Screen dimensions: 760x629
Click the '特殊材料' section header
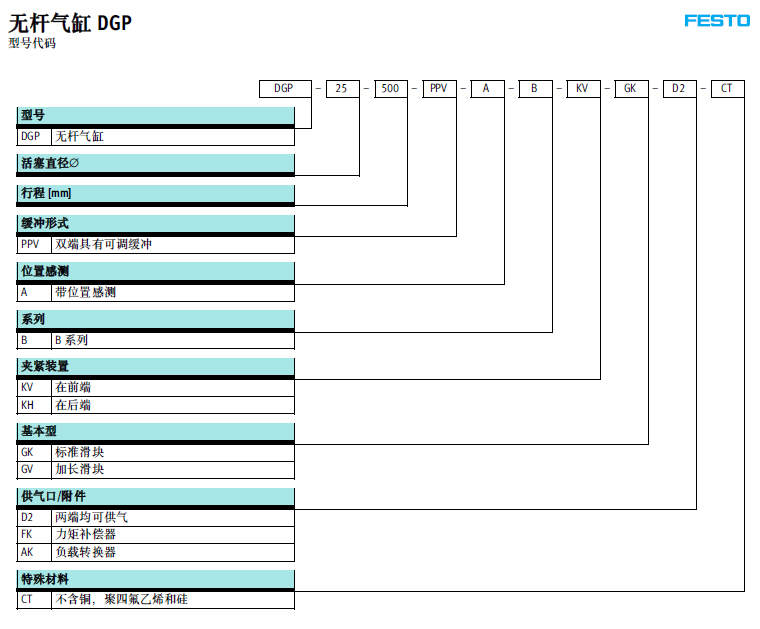click(156, 579)
